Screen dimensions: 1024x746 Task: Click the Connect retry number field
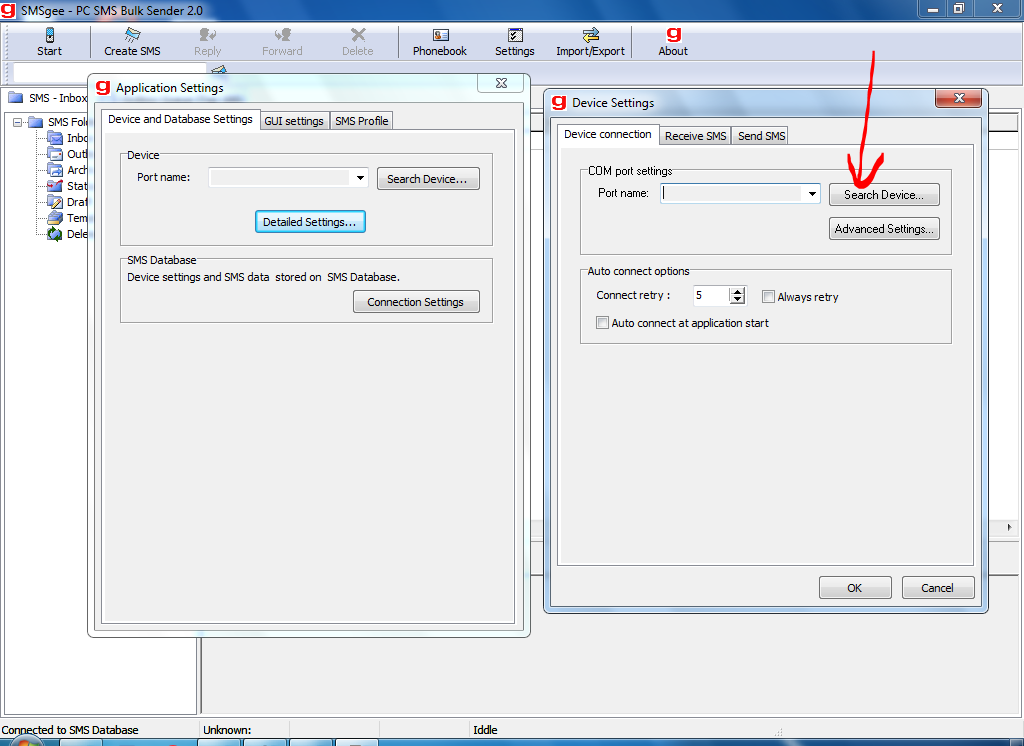[711, 296]
